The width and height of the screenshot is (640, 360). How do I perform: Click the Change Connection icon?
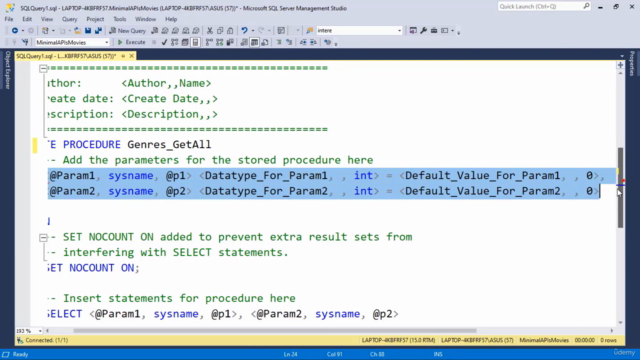click(25, 42)
